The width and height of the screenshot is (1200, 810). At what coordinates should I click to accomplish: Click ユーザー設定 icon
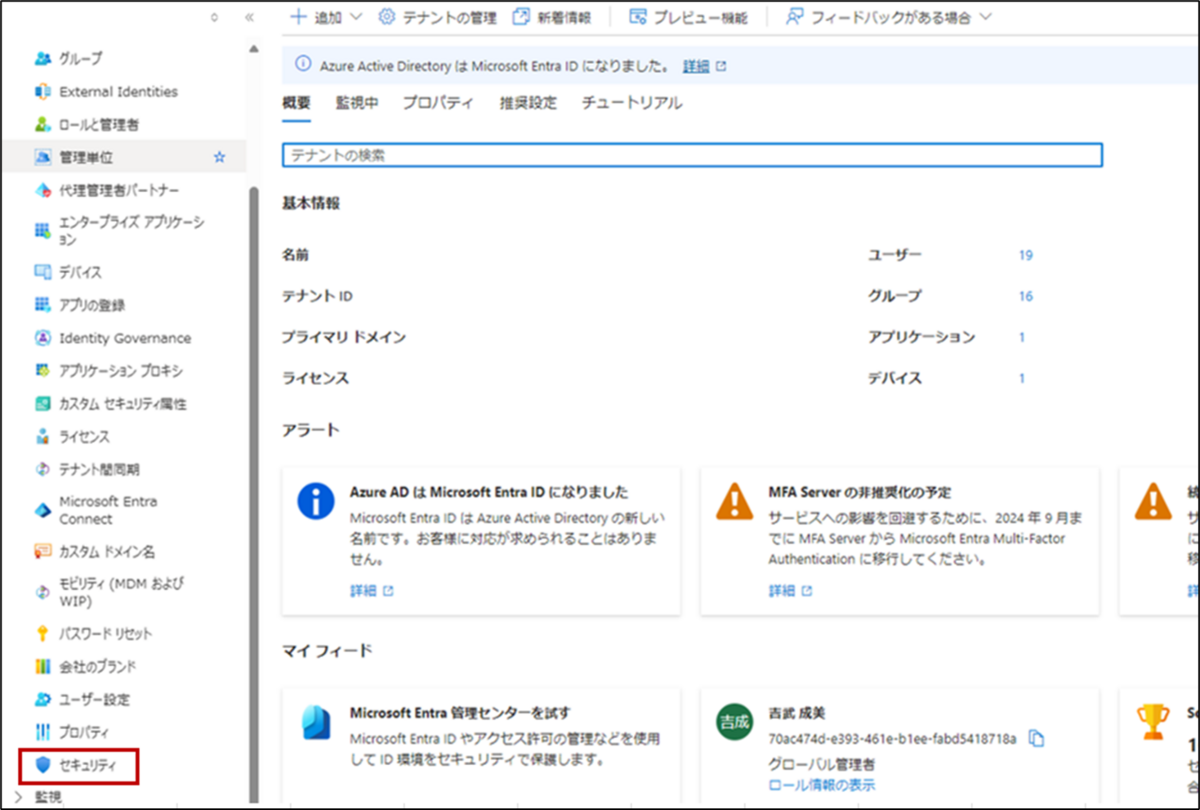tap(42, 699)
